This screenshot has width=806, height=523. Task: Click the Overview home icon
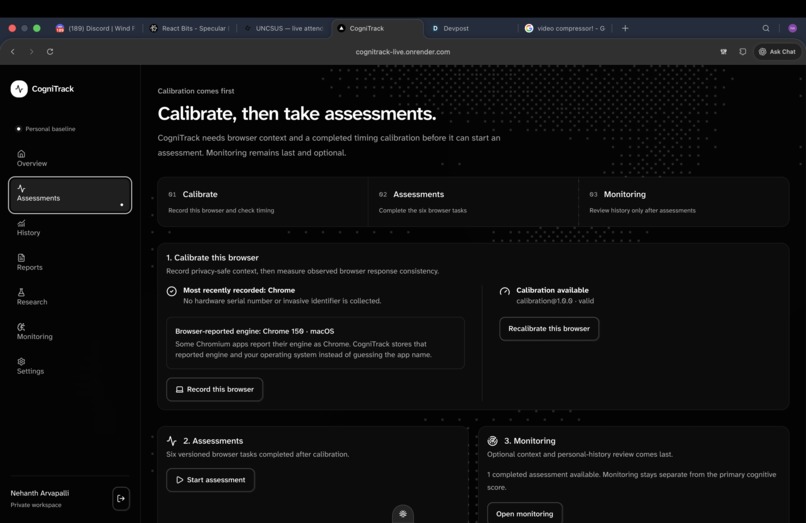pyautogui.click(x=21, y=154)
